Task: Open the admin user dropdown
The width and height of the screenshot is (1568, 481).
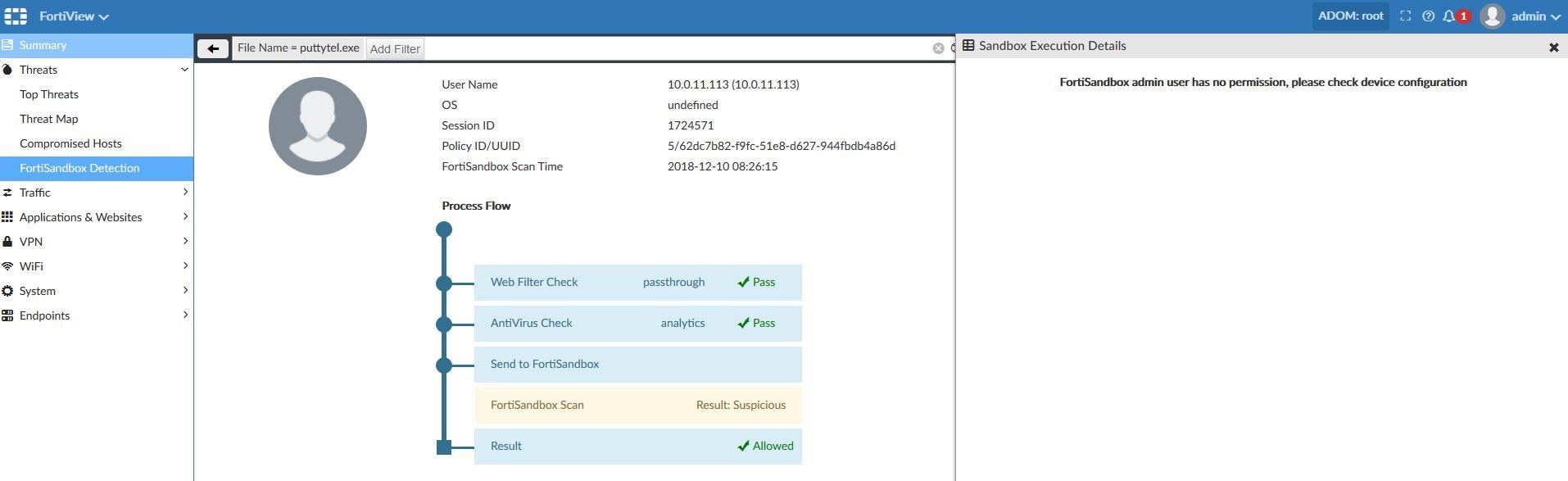Action: point(1536,16)
